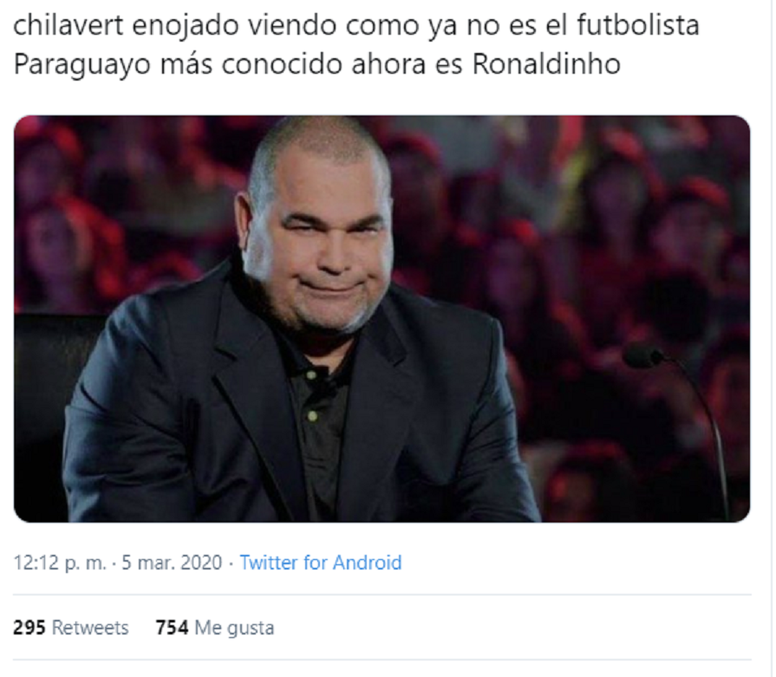Select the number 754 likes count

172,628
